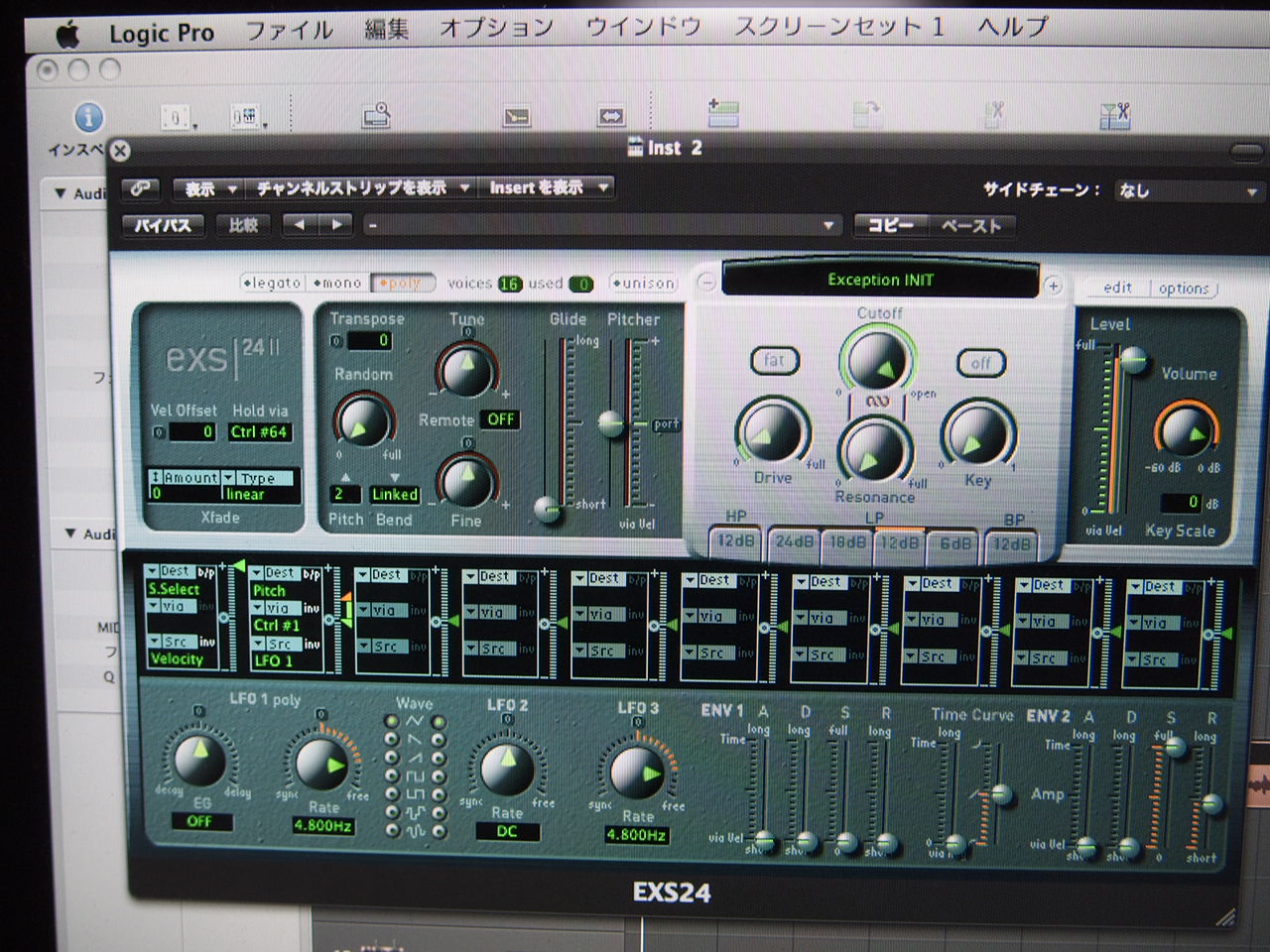Select LP 6dB filter mode
Image resolution: width=1270 pixels, height=952 pixels.
[955, 543]
